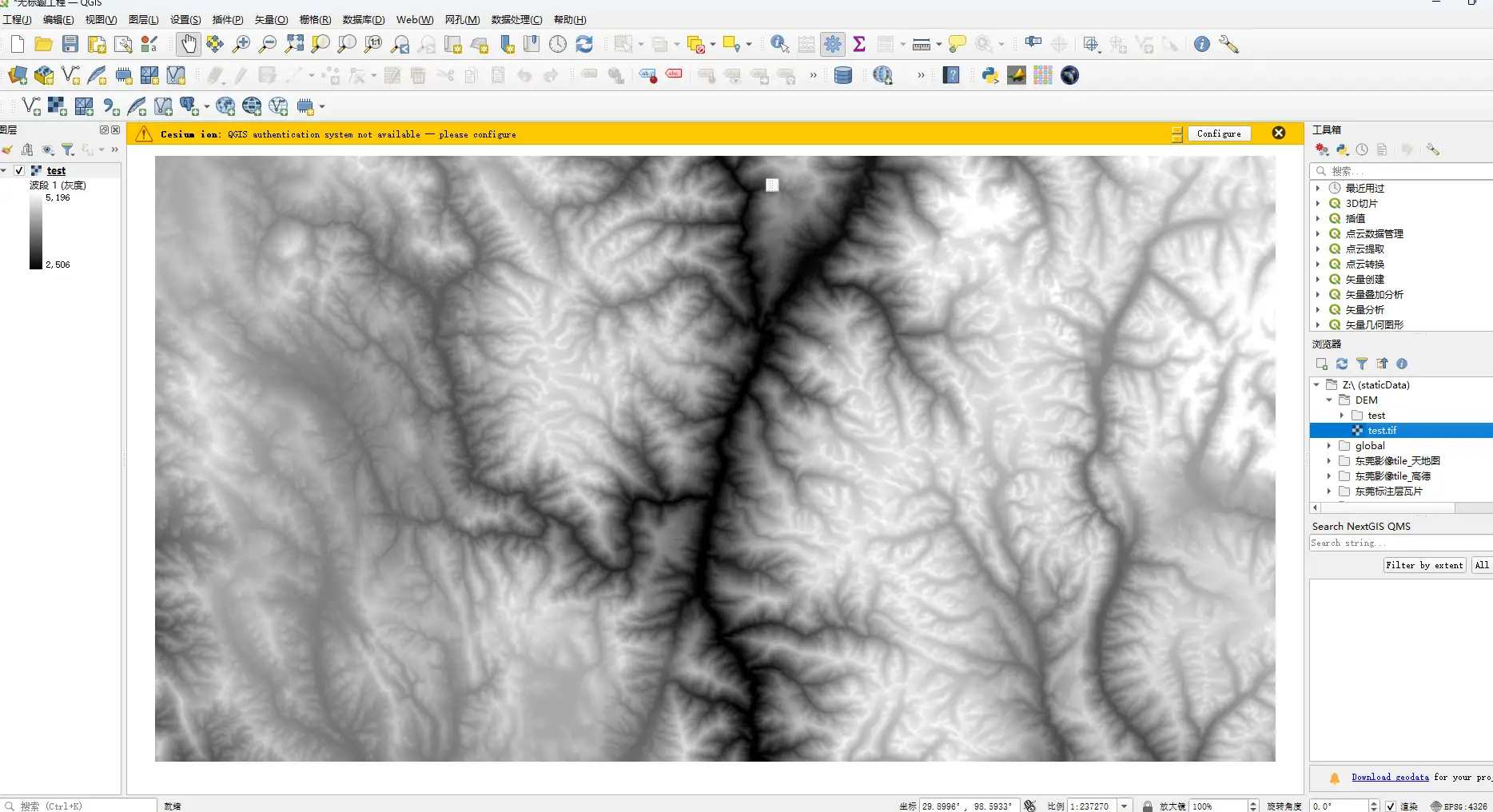Click the Zoom In magnifier tool

point(241,44)
